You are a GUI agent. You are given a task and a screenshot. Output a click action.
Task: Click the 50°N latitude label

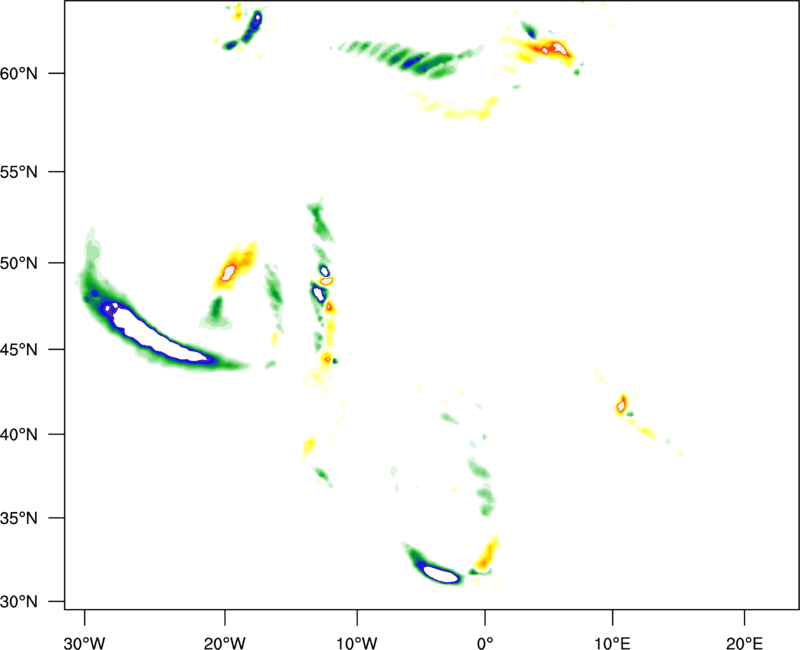[19, 263]
